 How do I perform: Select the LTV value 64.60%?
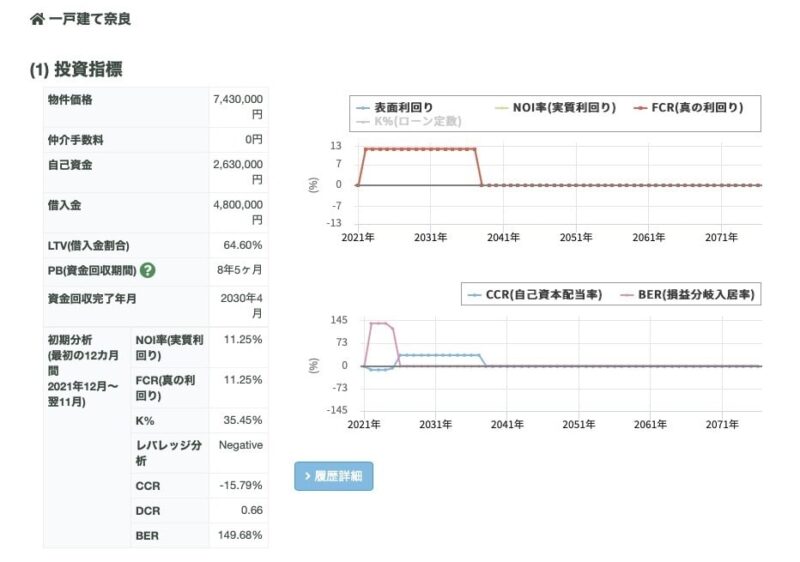click(243, 245)
